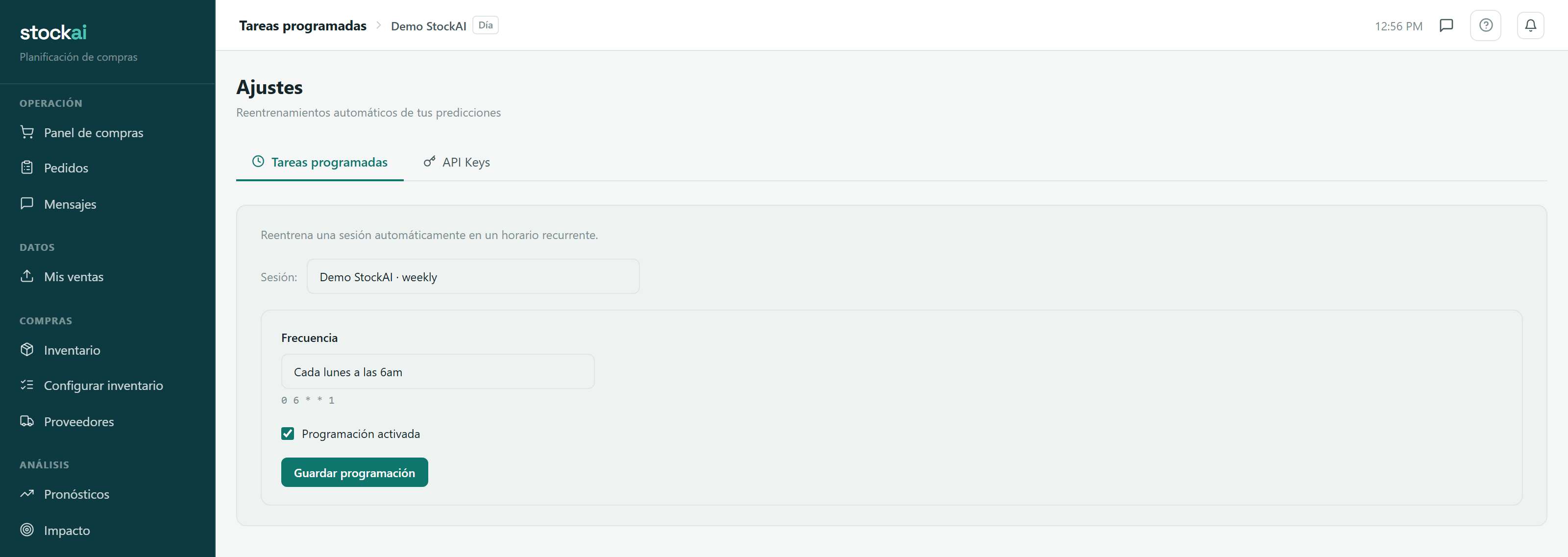Image resolution: width=1568 pixels, height=557 pixels.
Task: Click the trend line icon for Pronósticos
Action: pyautogui.click(x=27, y=494)
